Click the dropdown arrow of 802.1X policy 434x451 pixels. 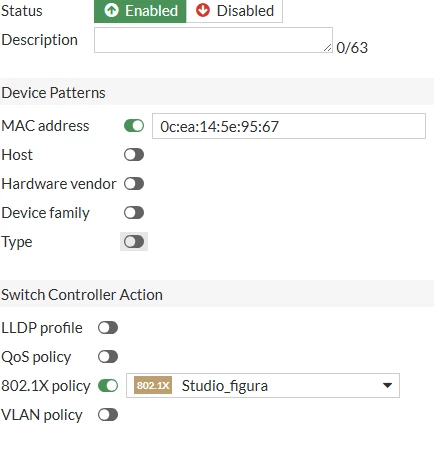point(387,386)
